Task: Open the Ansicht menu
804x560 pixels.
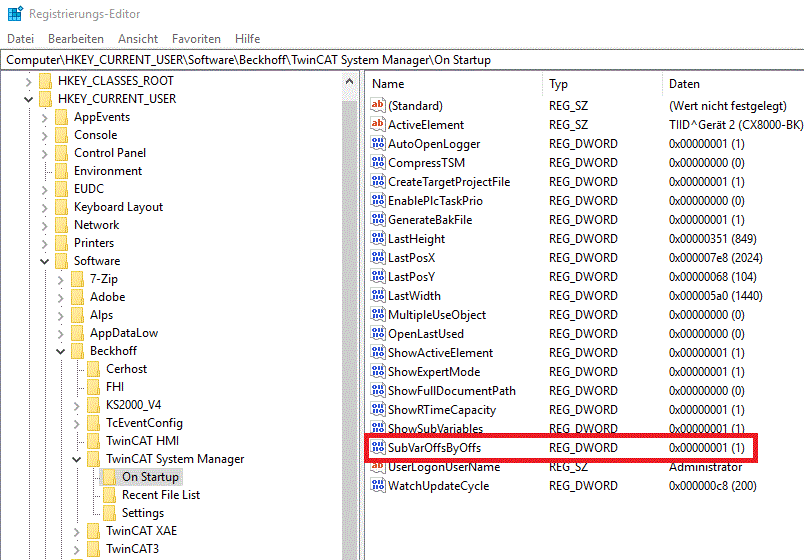Action: 138,39
